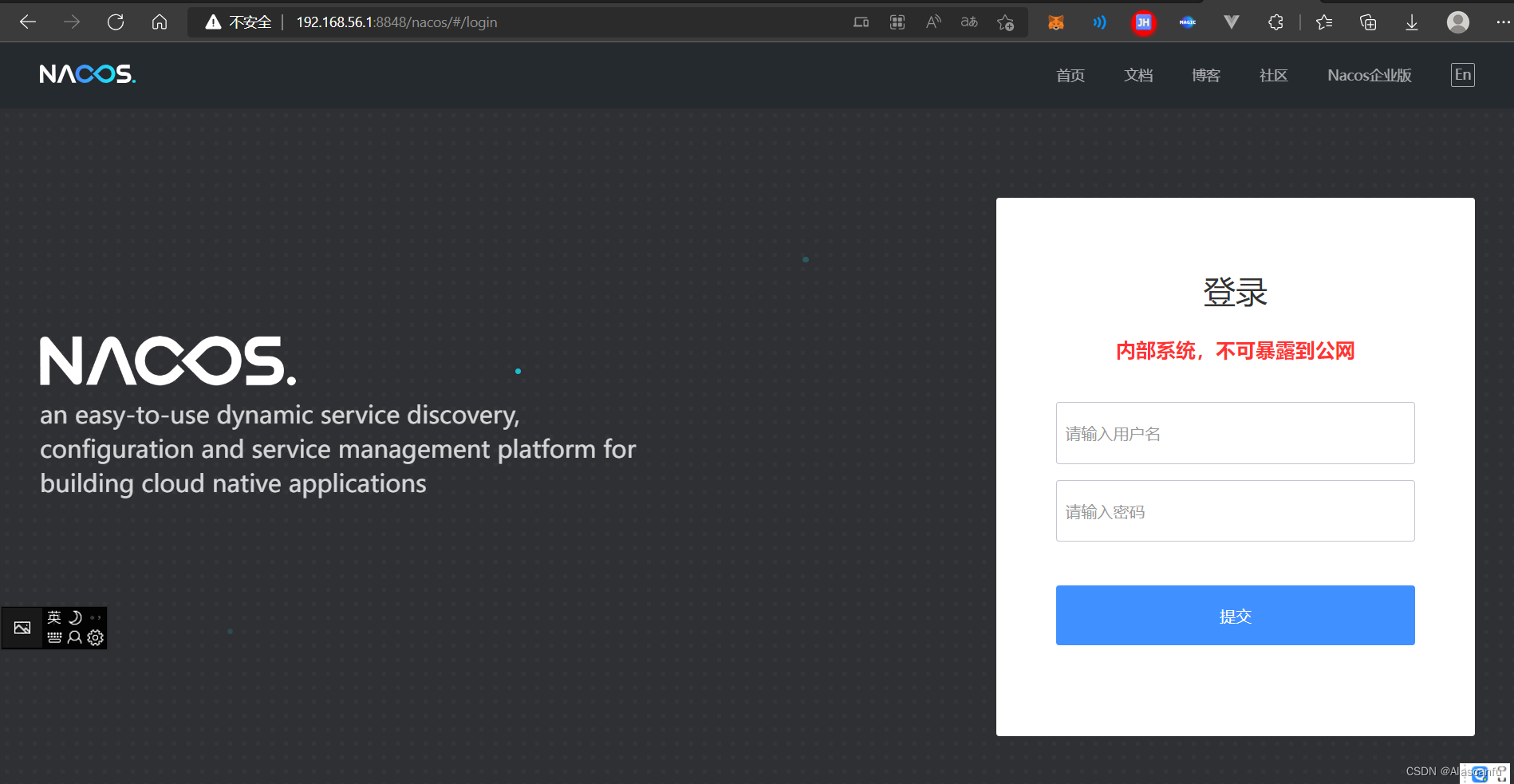Switch language with the En button
Viewport: 1514px width, 784px height.
(x=1463, y=75)
